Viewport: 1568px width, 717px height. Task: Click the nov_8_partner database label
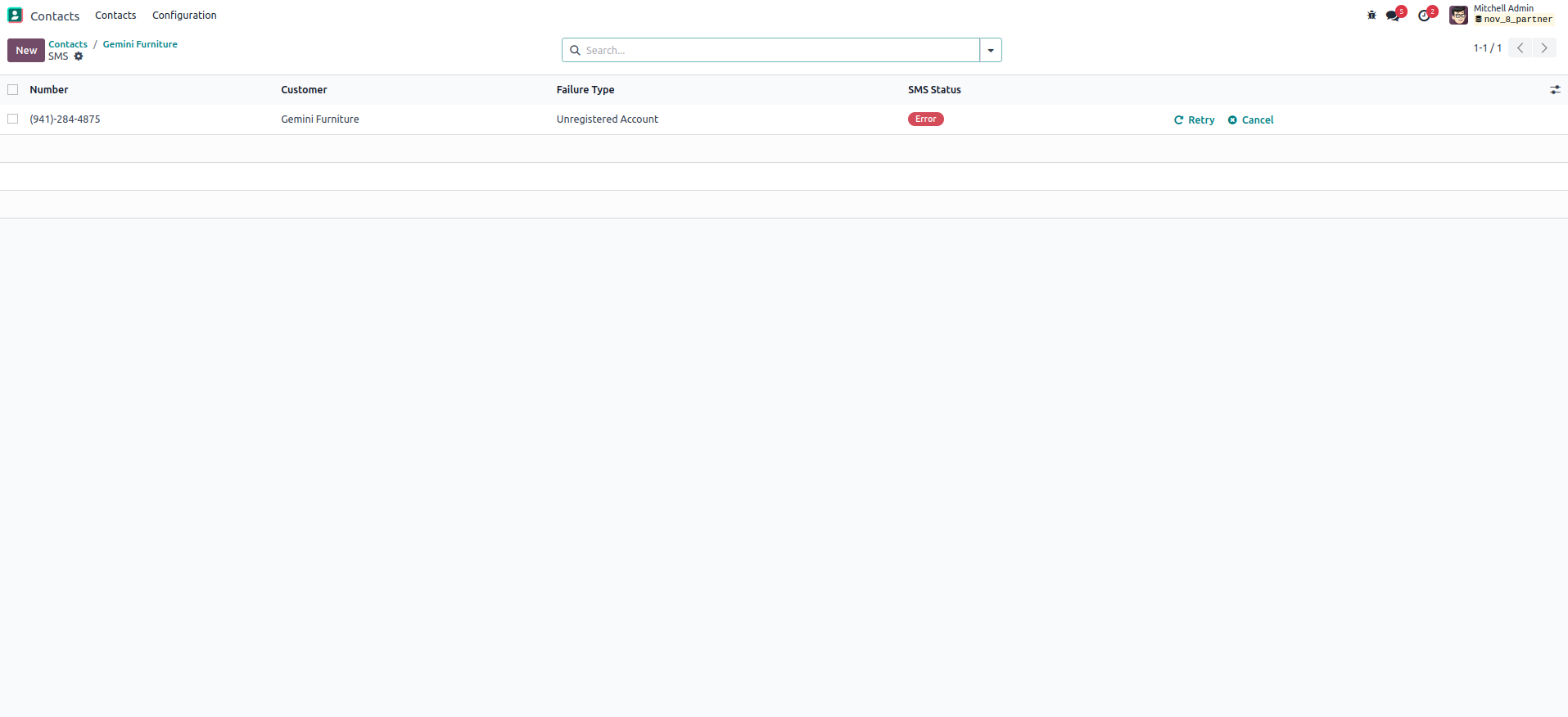(x=1514, y=20)
